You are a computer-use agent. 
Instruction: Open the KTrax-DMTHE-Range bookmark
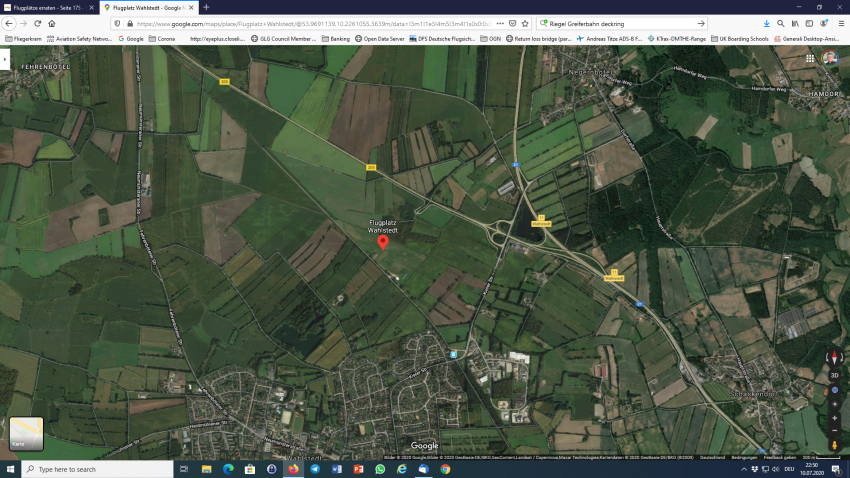pos(677,38)
